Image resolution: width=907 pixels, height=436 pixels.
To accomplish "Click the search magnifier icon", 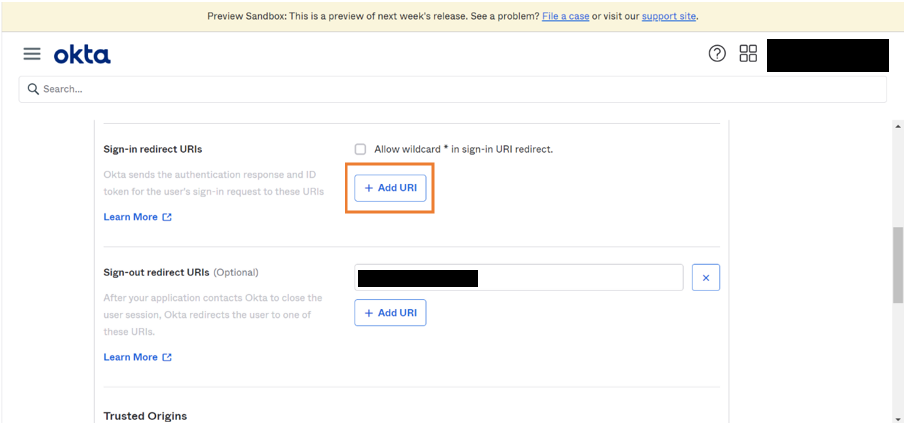I will [x=33, y=89].
